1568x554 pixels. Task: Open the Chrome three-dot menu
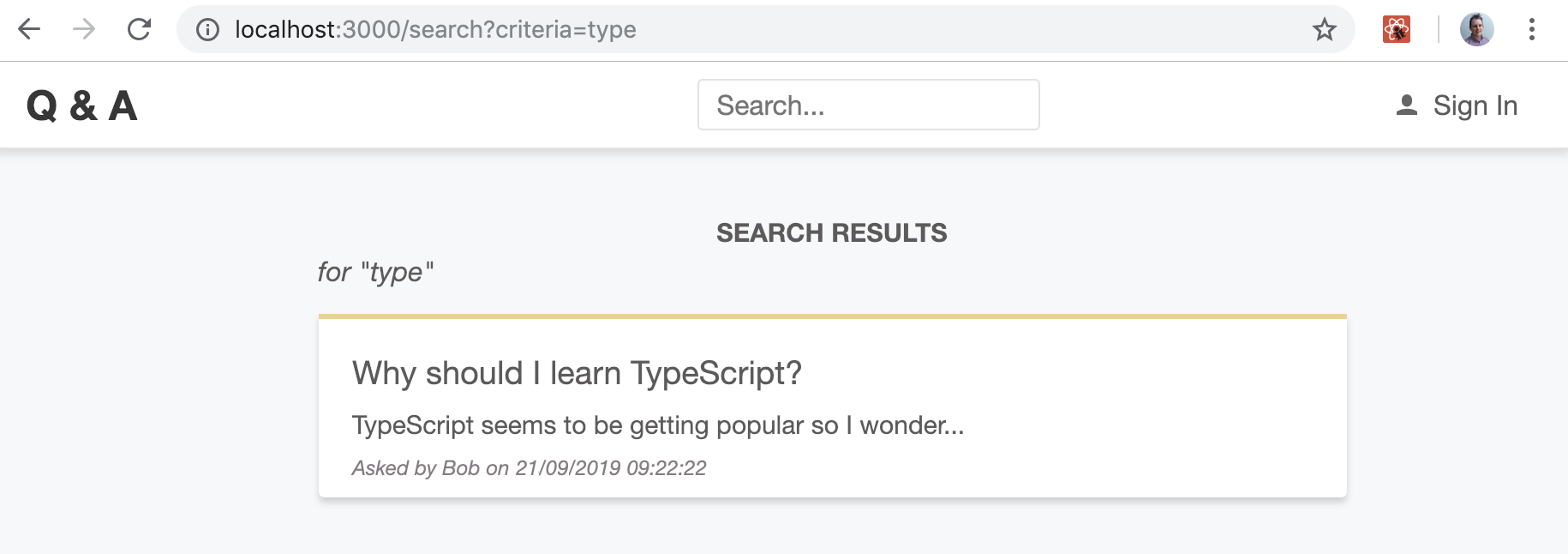point(1531,30)
